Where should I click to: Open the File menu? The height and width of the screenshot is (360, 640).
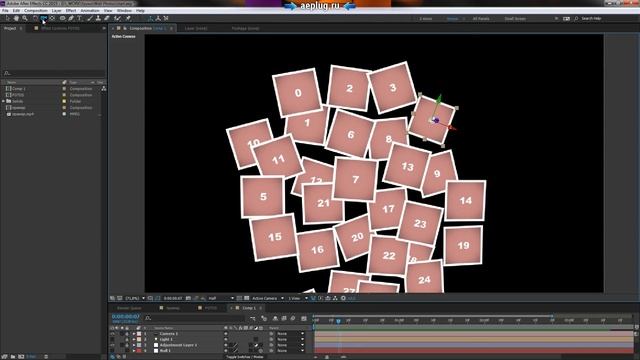[5, 11]
